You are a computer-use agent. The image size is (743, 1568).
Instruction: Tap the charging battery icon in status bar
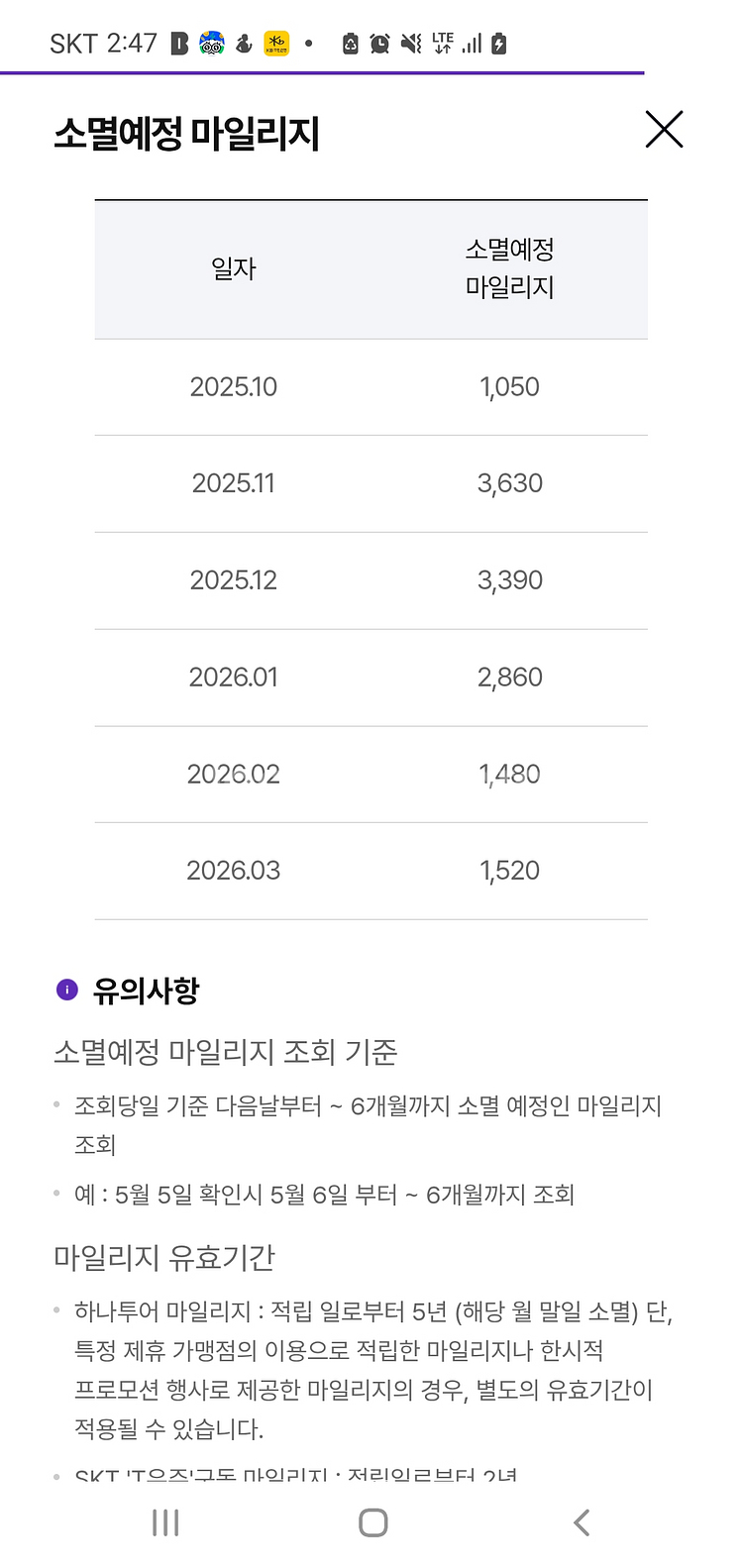click(x=498, y=44)
